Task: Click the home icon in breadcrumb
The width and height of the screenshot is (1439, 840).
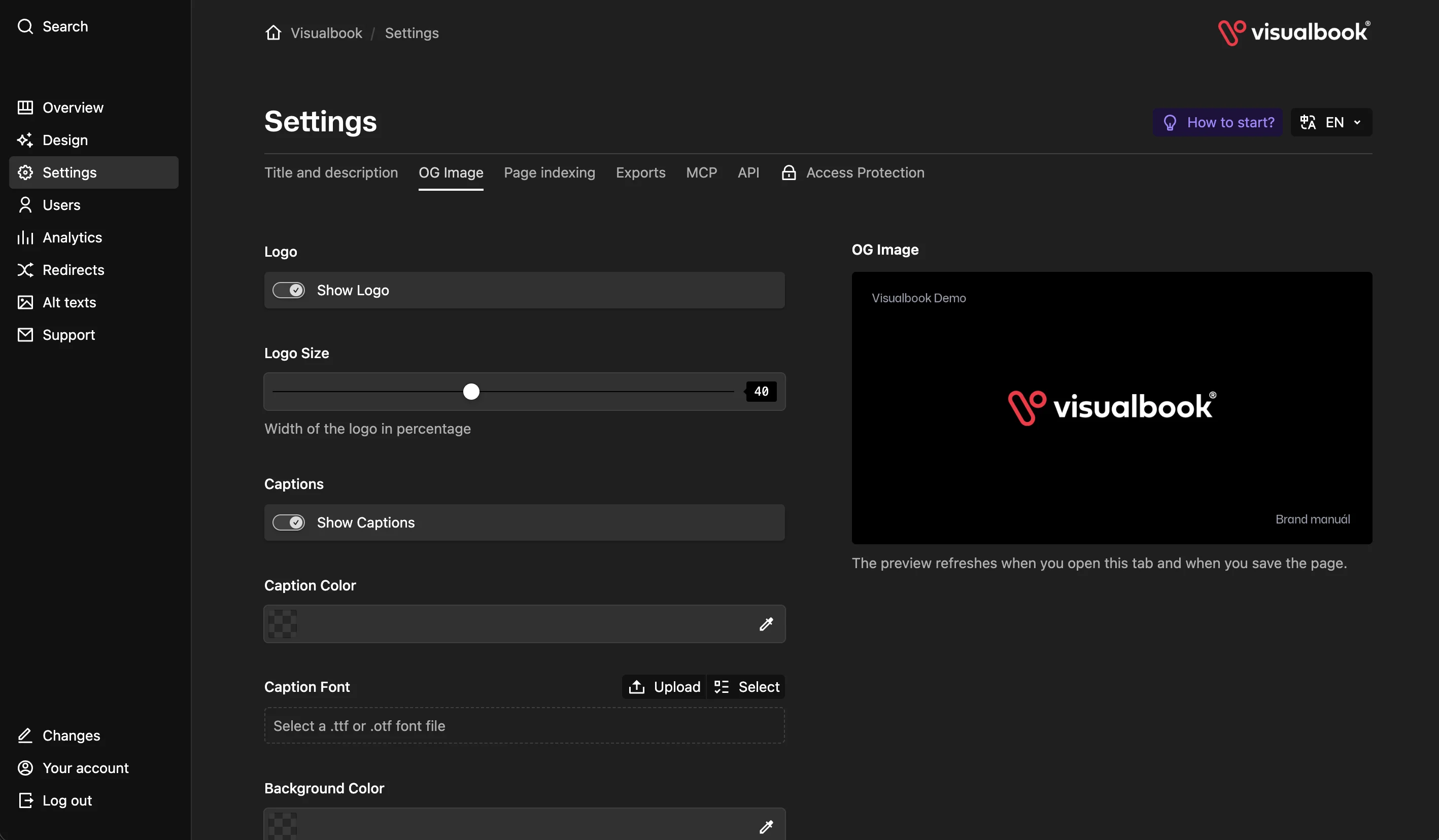Action: click(x=273, y=32)
